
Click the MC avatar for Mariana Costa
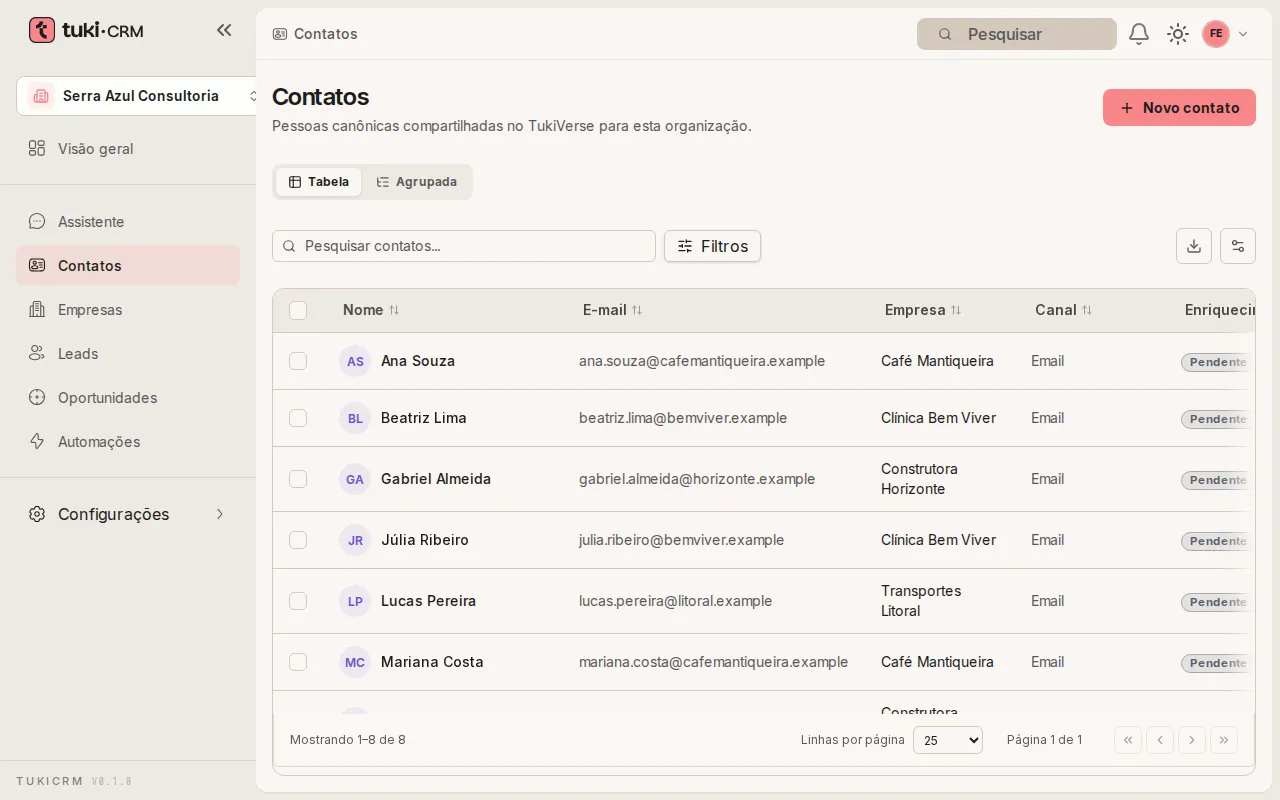pos(355,662)
